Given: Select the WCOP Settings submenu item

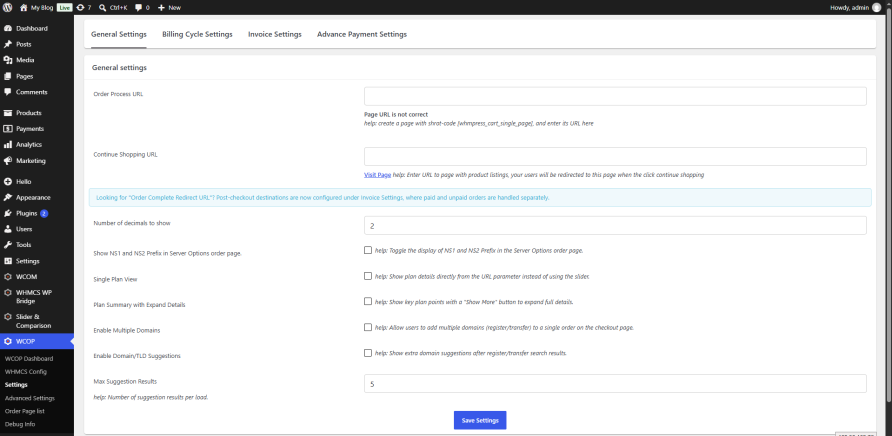Looking at the screenshot, I should pos(16,385).
